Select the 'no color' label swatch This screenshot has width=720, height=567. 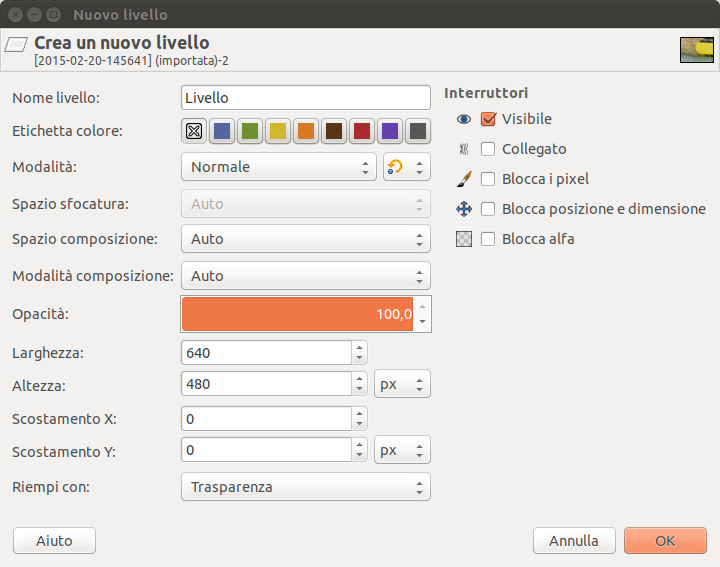pos(194,131)
